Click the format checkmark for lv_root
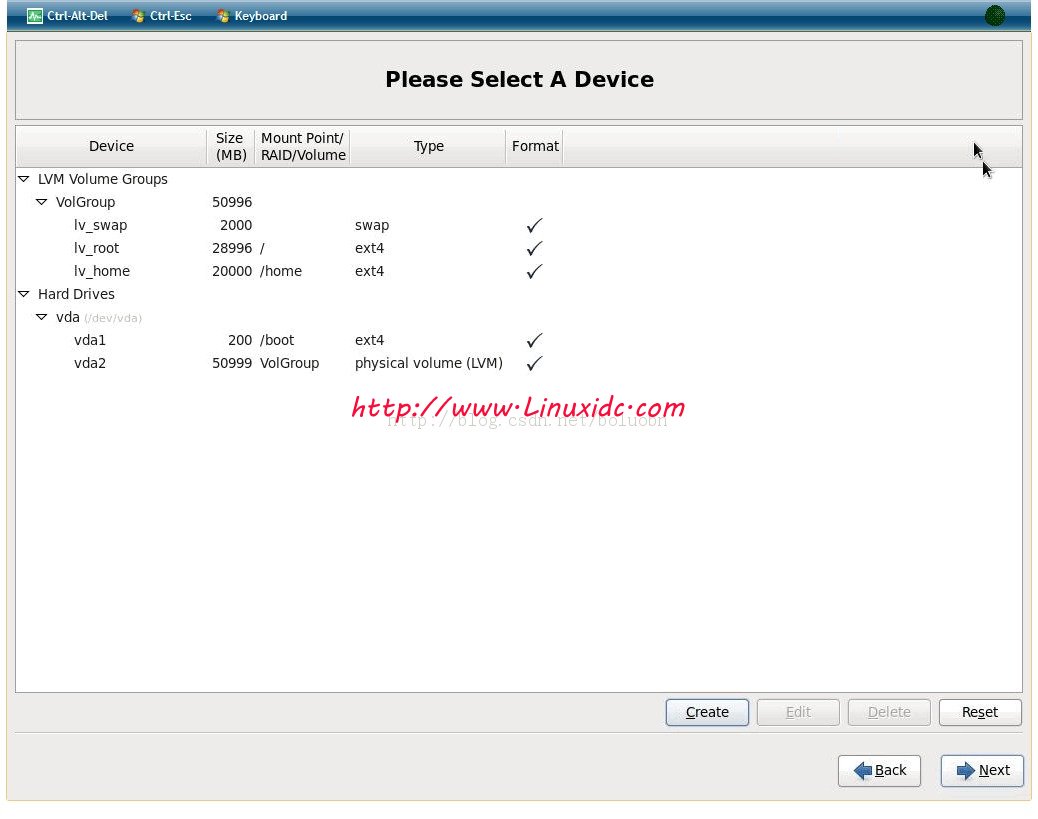The height and width of the screenshot is (819, 1038). [x=534, y=248]
